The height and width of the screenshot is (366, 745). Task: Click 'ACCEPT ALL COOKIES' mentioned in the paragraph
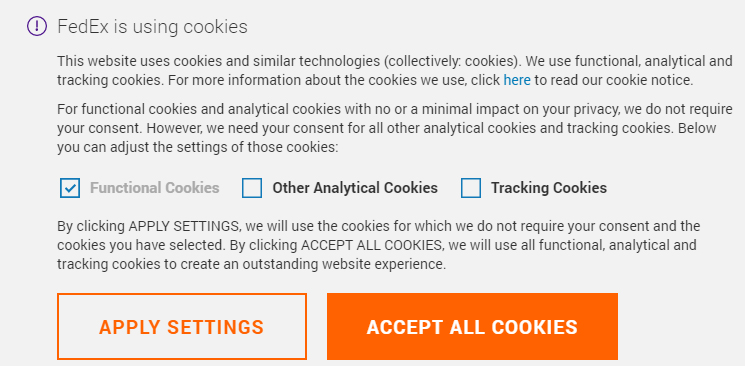pyautogui.click(x=372, y=245)
